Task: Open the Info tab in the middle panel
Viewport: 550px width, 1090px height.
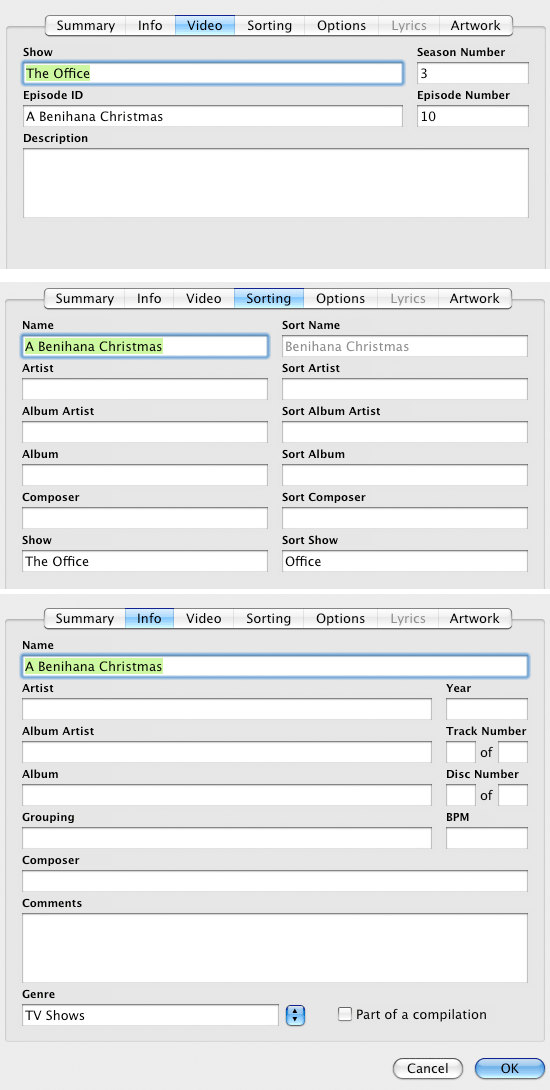Action: pyautogui.click(x=149, y=298)
